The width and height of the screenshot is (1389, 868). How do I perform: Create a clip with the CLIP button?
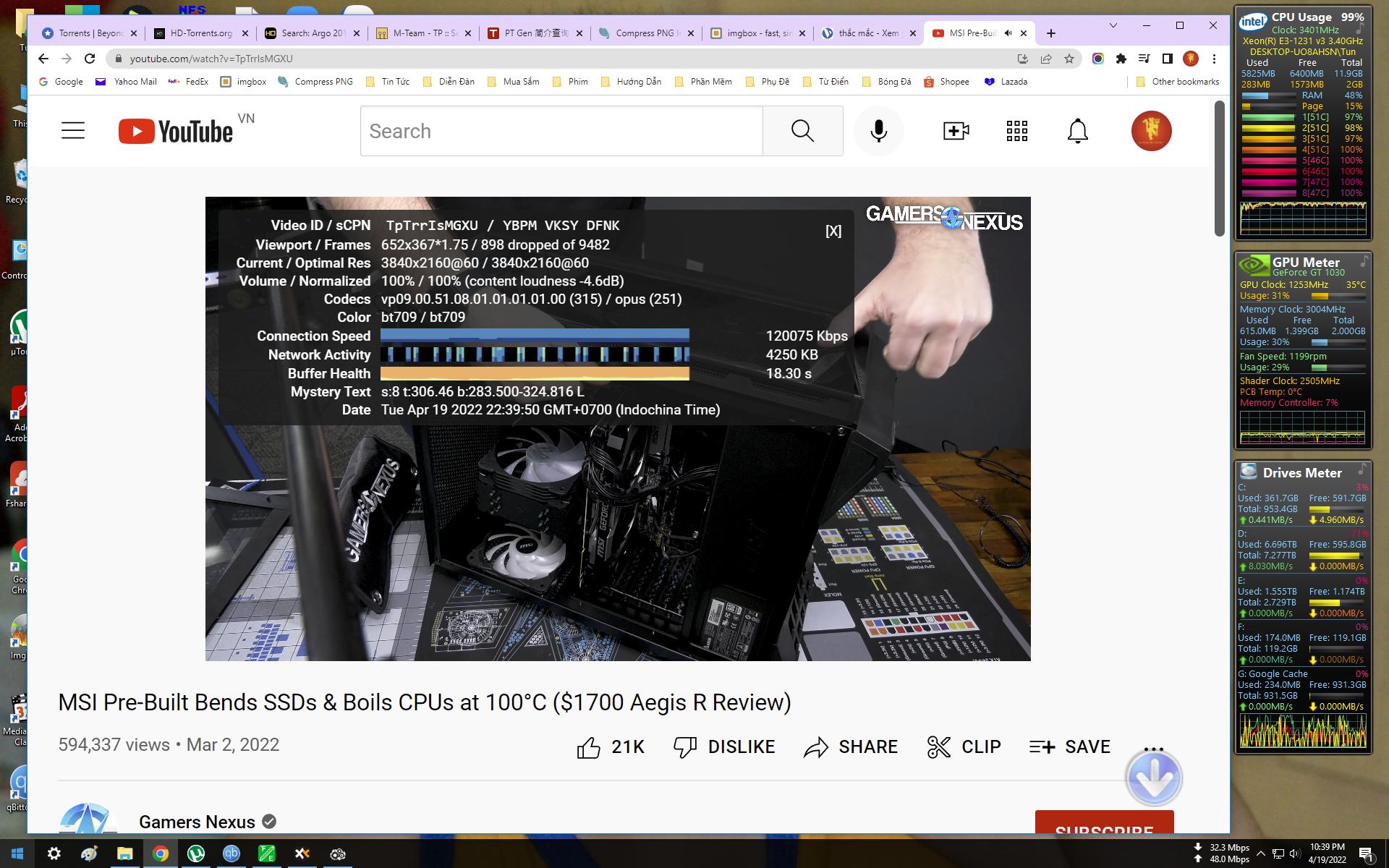click(x=964, y=747)
